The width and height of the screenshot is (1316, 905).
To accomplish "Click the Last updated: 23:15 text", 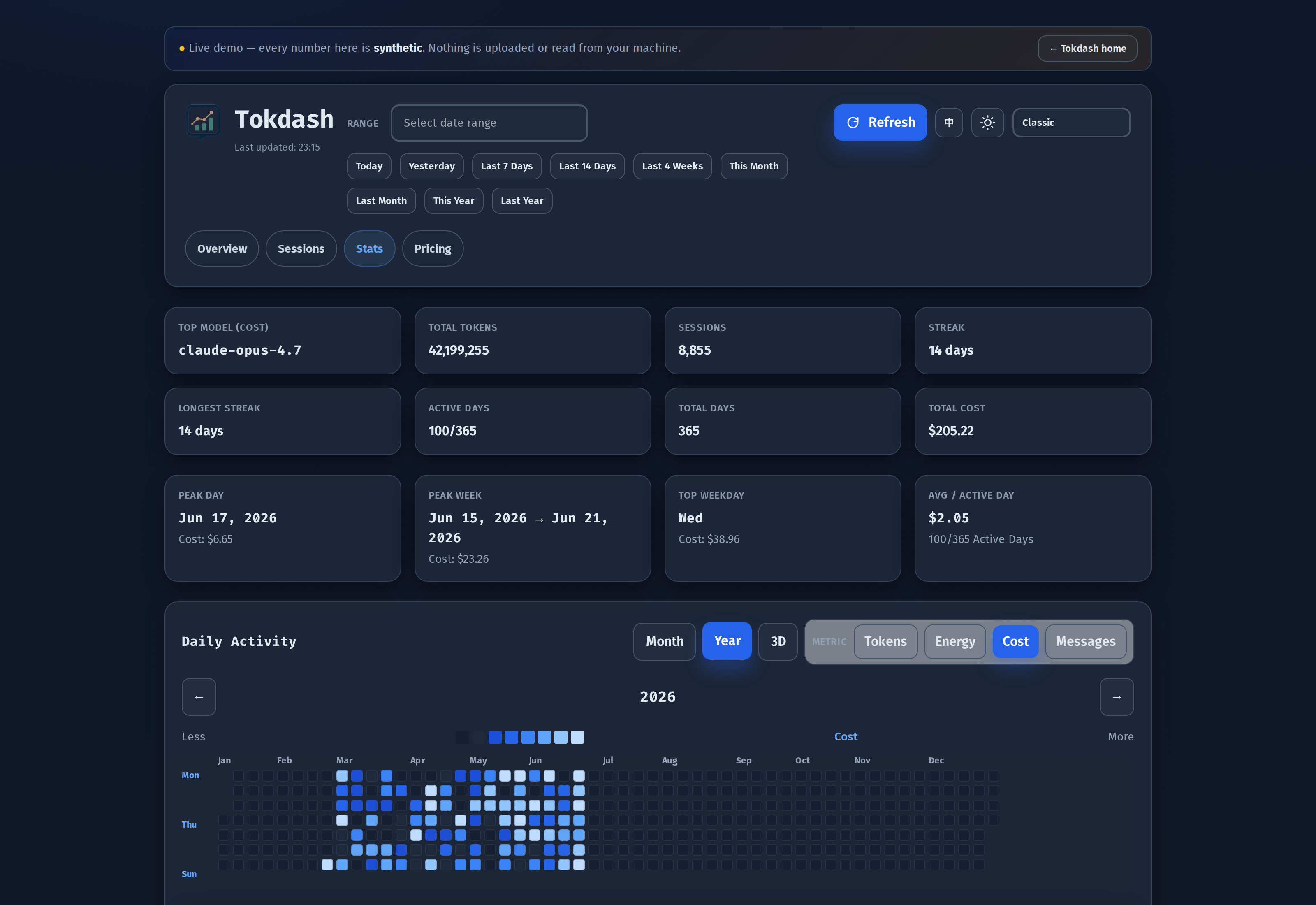I will pos(277,147).
